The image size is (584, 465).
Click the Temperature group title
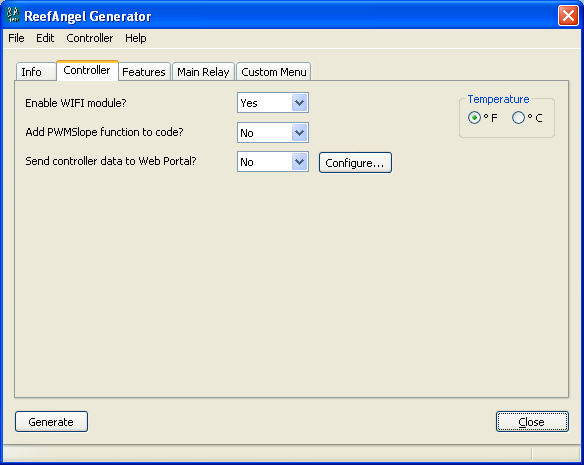[x=498, y=99]
